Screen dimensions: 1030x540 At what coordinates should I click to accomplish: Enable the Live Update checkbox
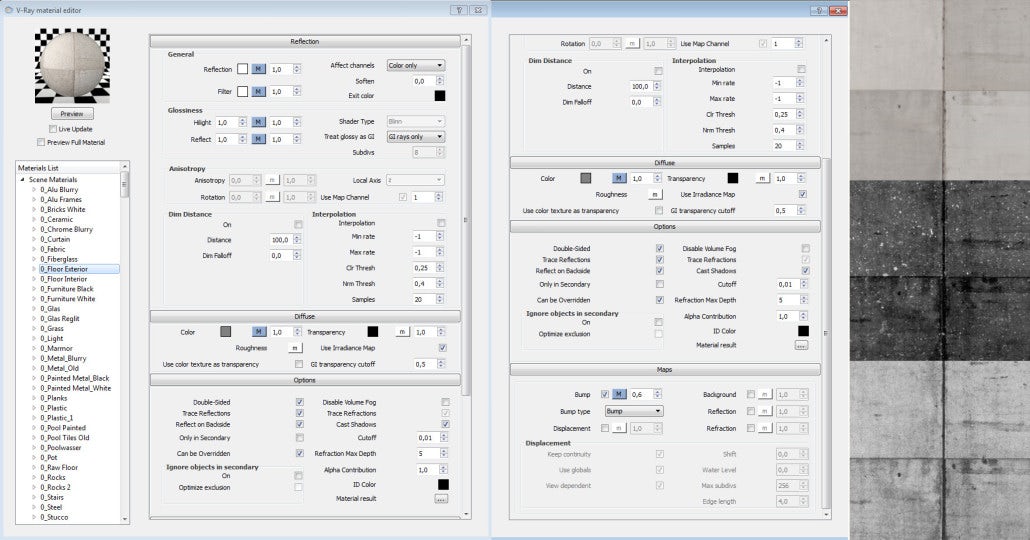(x=53, y=129)
